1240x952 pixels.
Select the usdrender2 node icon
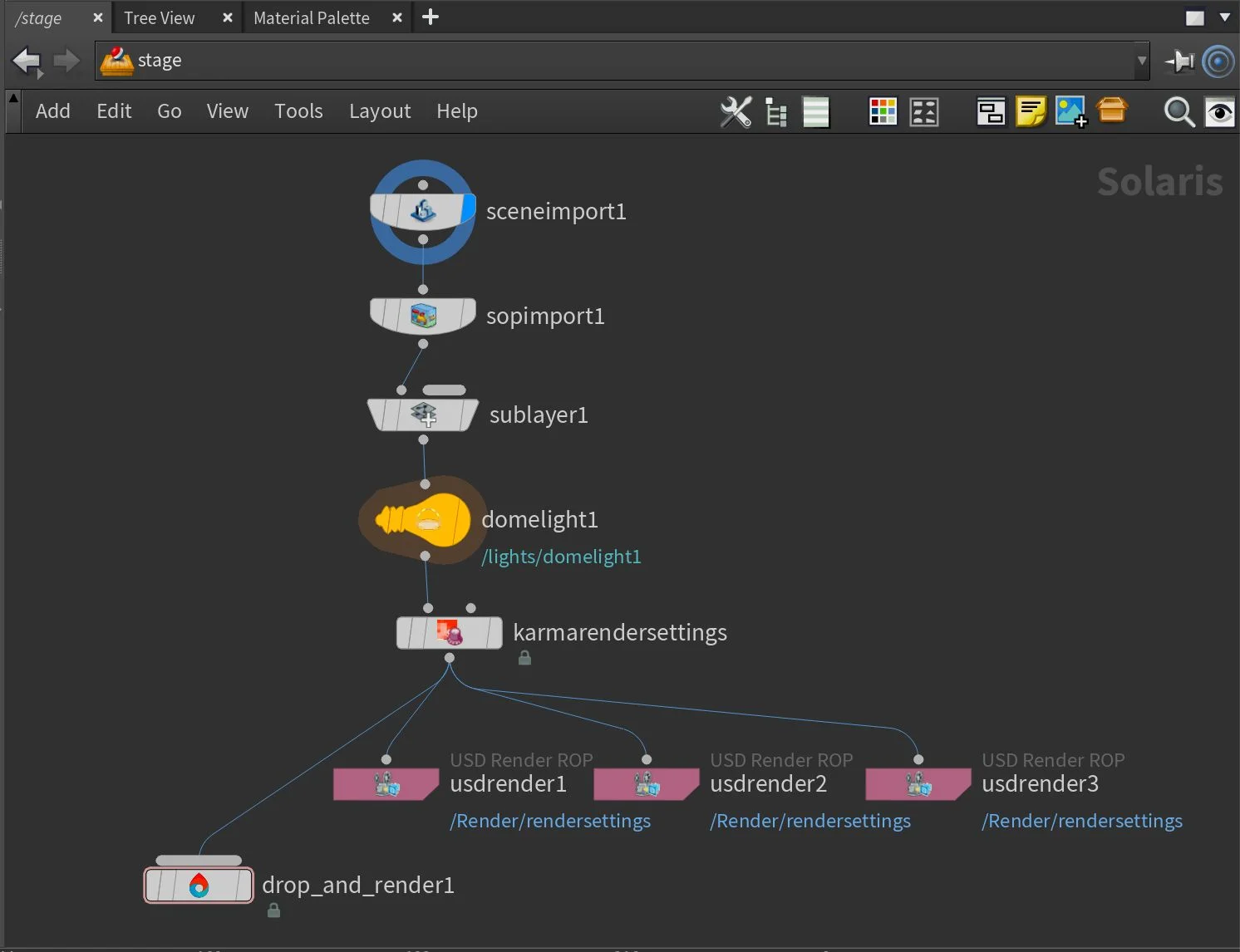[x=647, y=784]
